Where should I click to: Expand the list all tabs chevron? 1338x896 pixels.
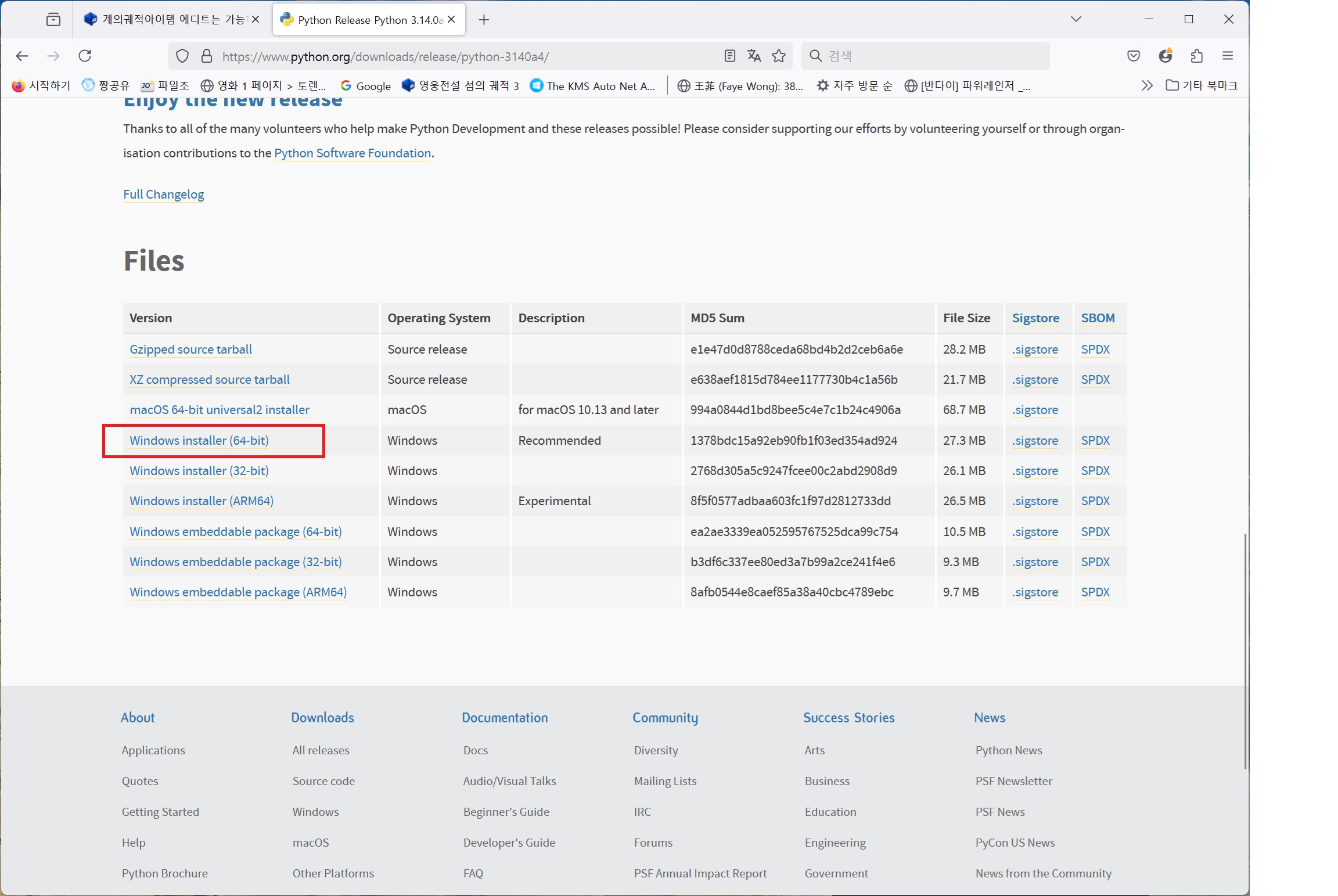pyautogui.click(x=1076, y=19)
